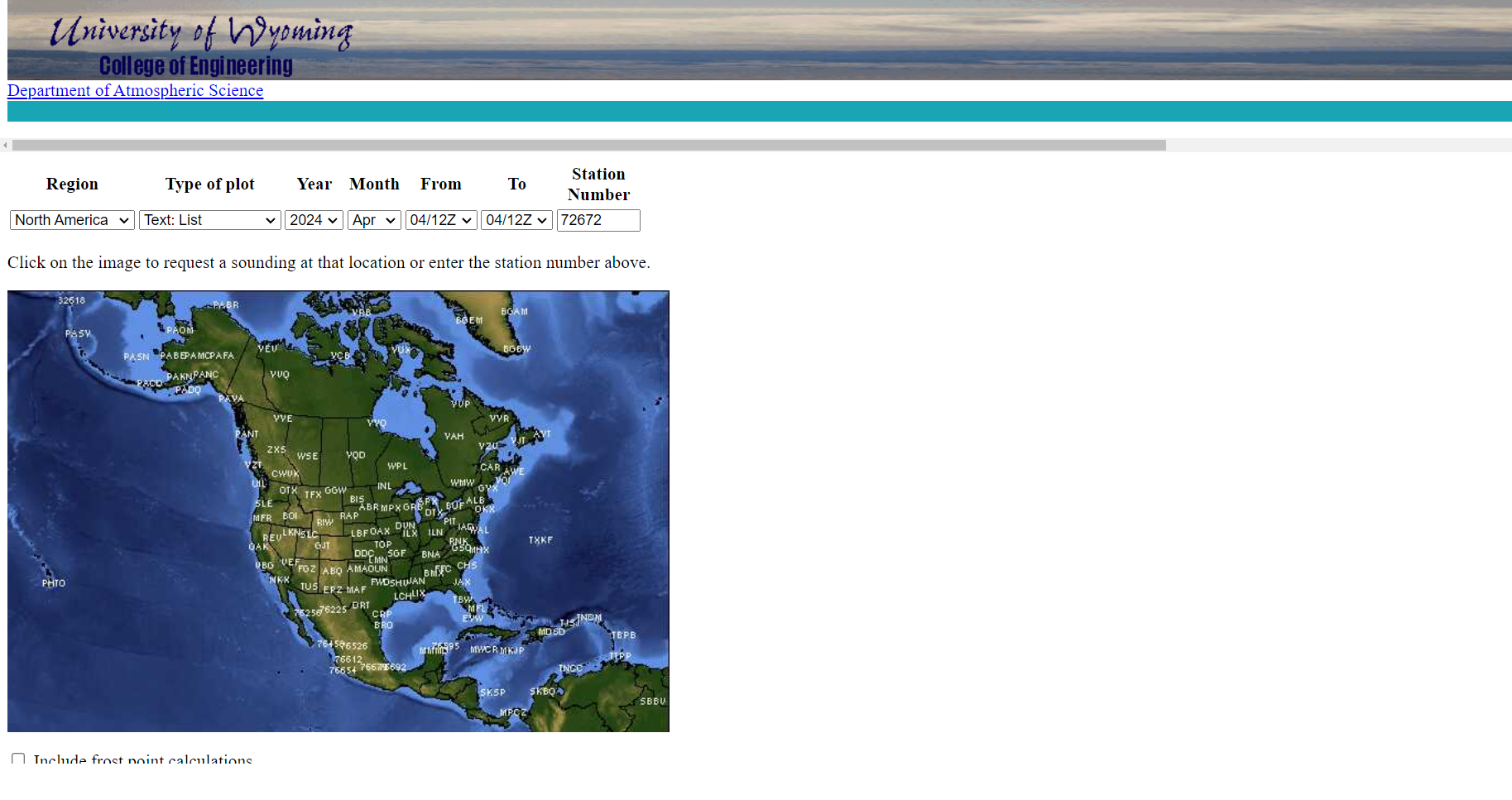Select station ZXS on the map
The image size is (1512, 800).
tap(276, 450)
